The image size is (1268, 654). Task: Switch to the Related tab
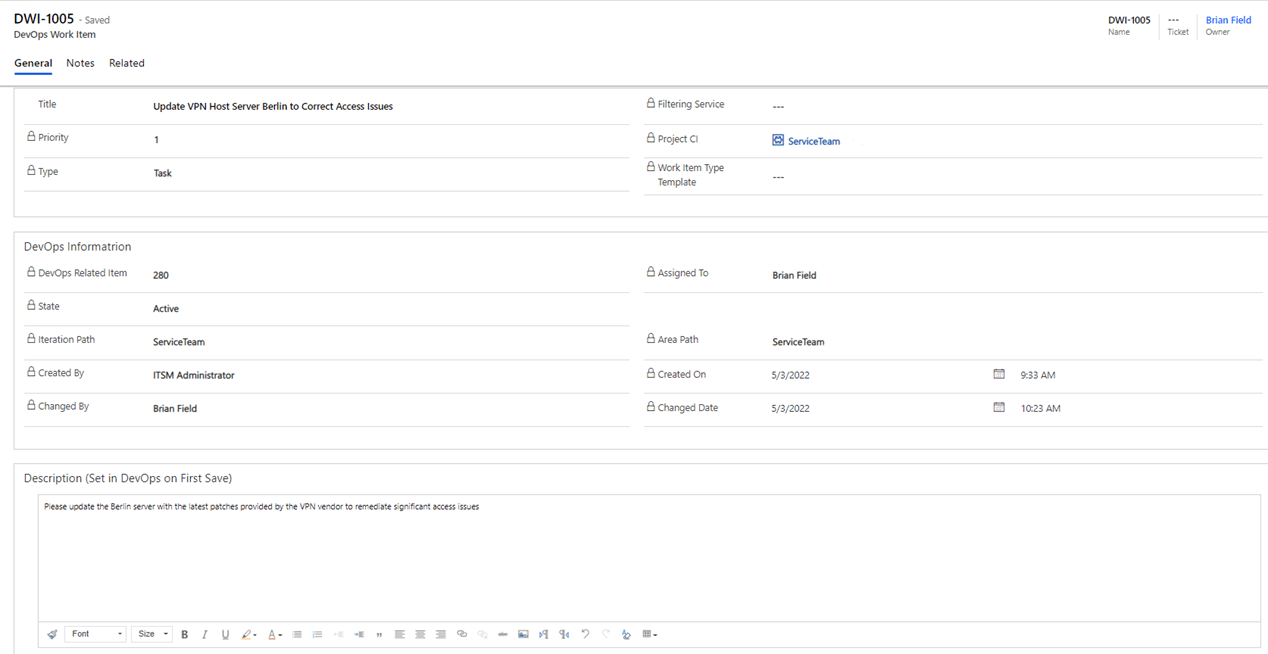click(x=127, y=63)
